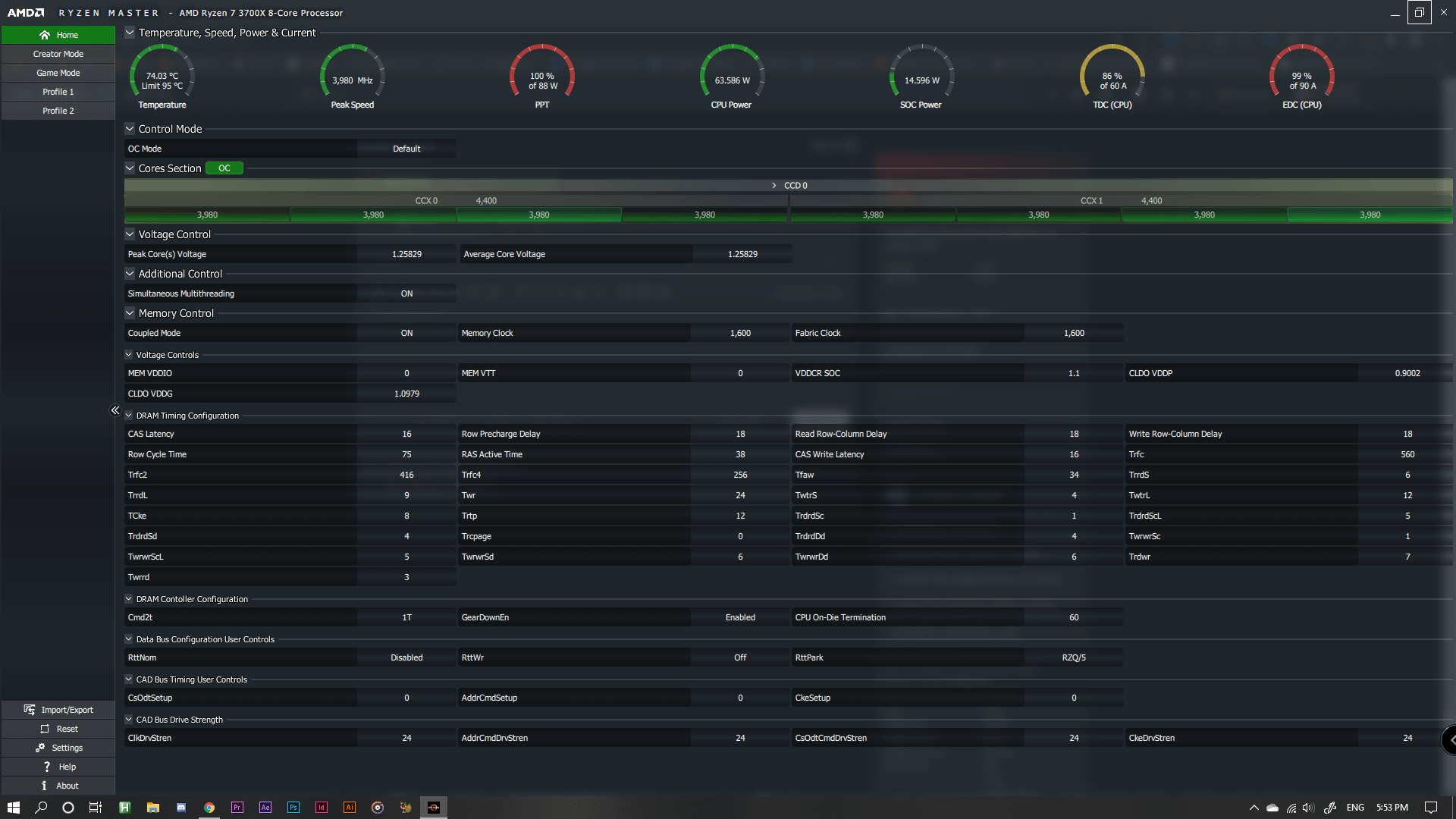The width and height of the screenshot is (1456, 819).
Task: Open the Windows notification center
Action: pos(1431,808)
